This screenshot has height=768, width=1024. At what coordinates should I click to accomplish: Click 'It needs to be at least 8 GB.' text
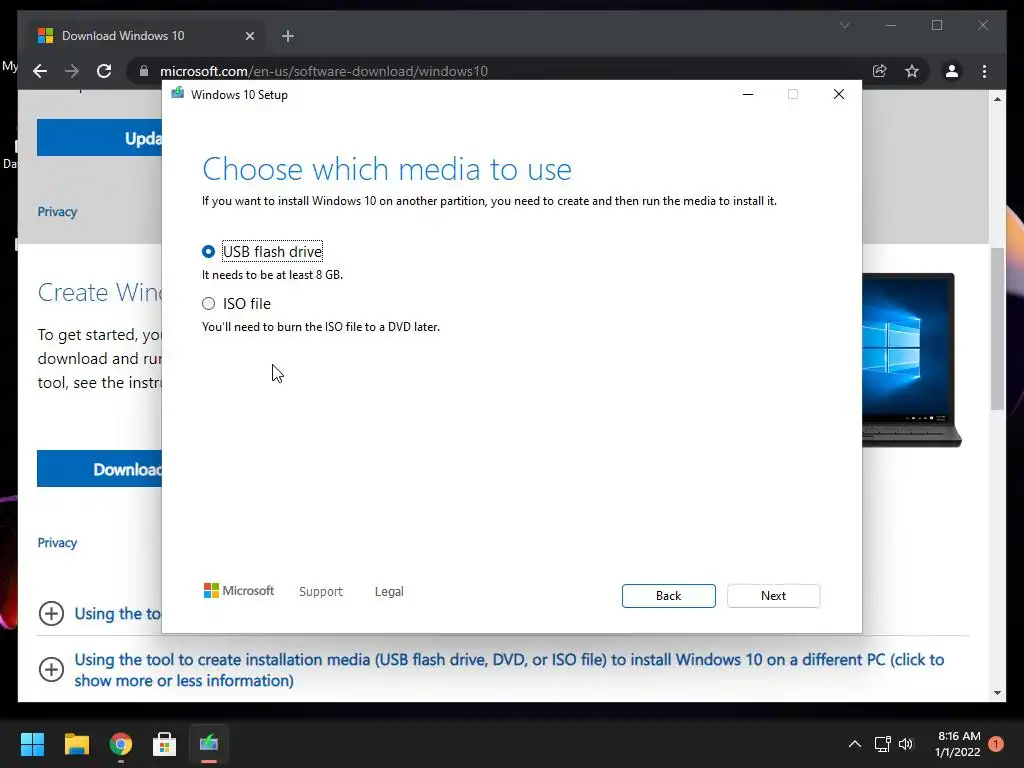272,275
